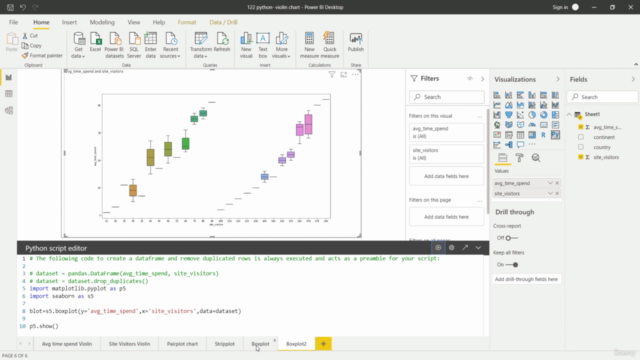Create a New measure
Image resolution: width=640 pixels, height=360 pixels.
tap(309, 45)
